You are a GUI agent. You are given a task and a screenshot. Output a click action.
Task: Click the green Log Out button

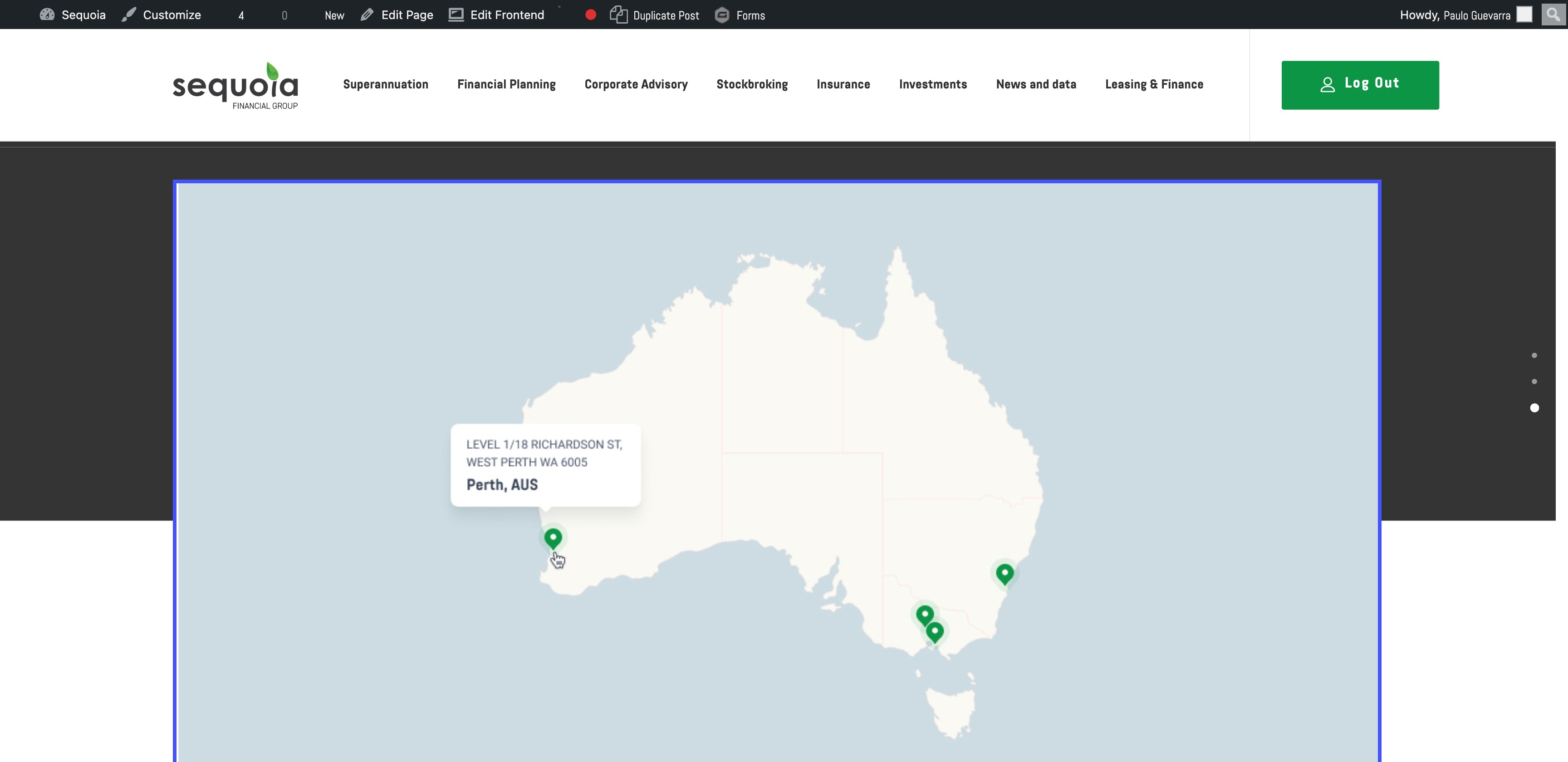pyautogui.click(x=1360, y=85)
